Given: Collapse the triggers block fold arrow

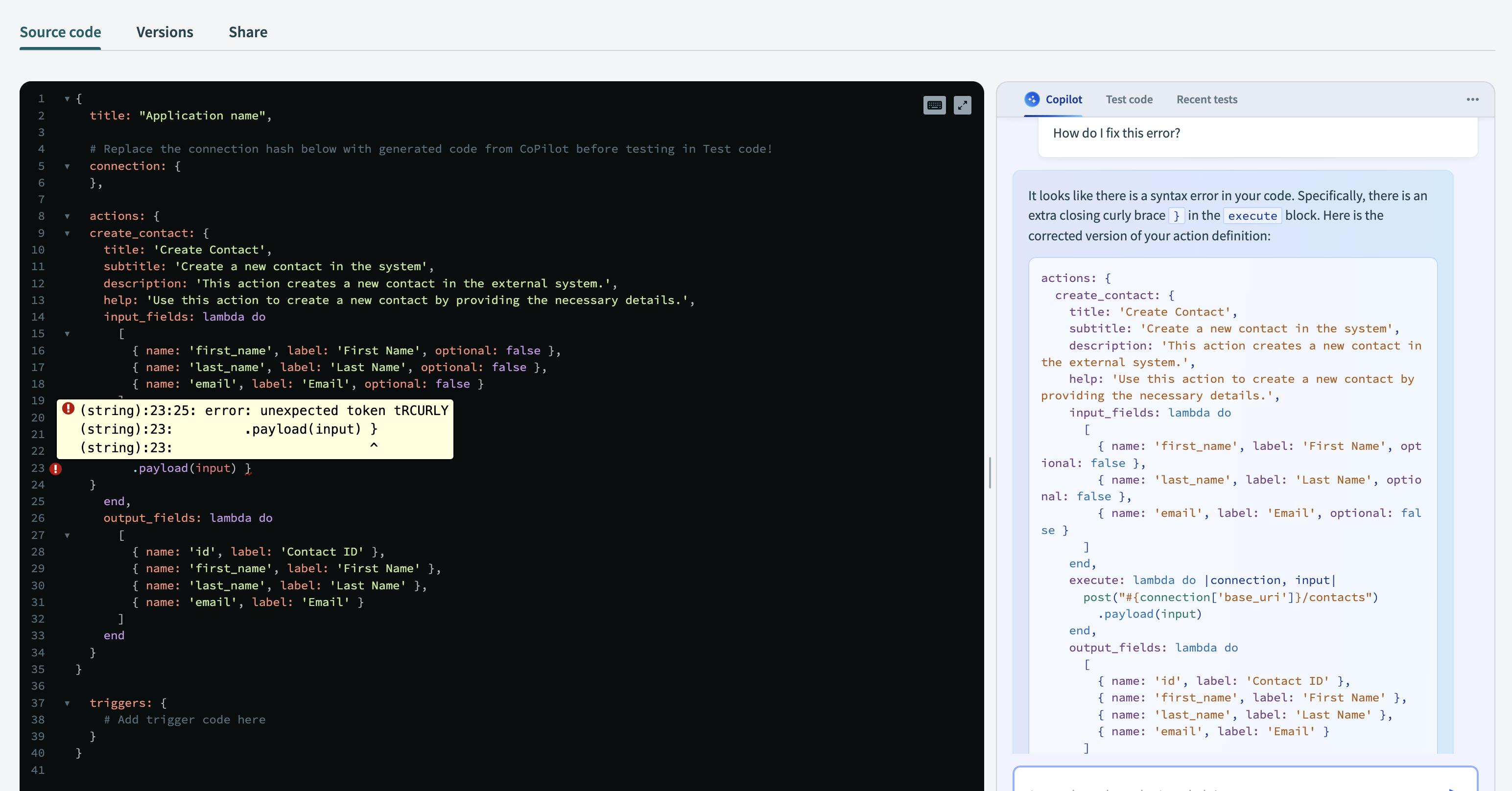Looking at the screenshot, I should tap(67, 703).
